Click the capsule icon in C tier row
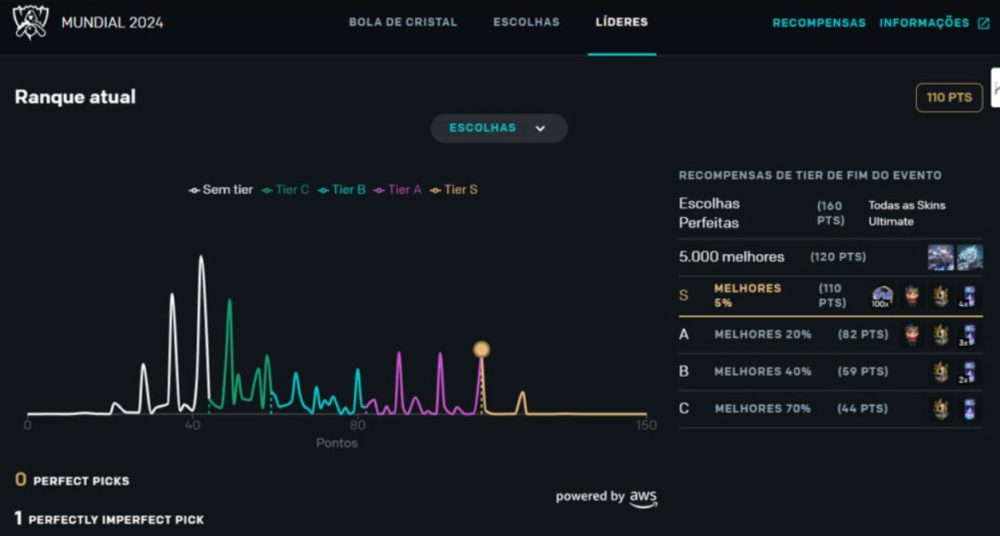1000x536 pixels. [x=968, y=409]
